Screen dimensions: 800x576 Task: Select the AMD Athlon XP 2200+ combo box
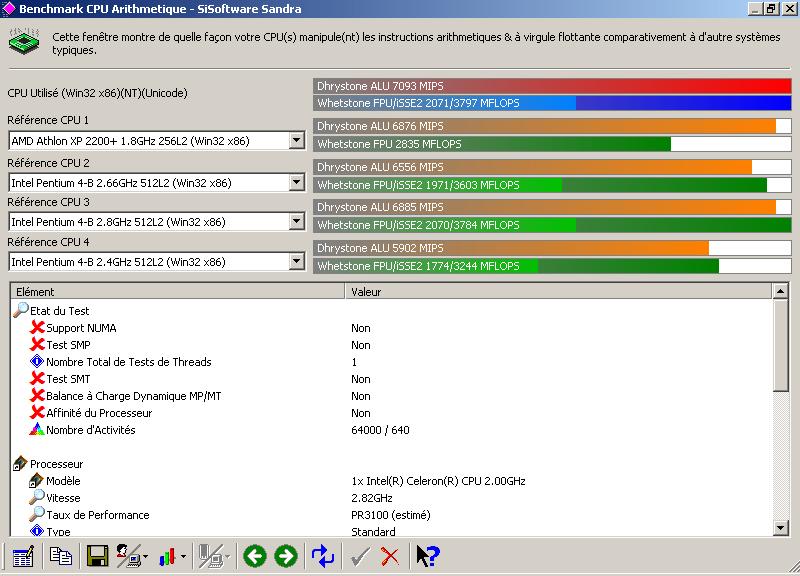[x=157, y=141]
